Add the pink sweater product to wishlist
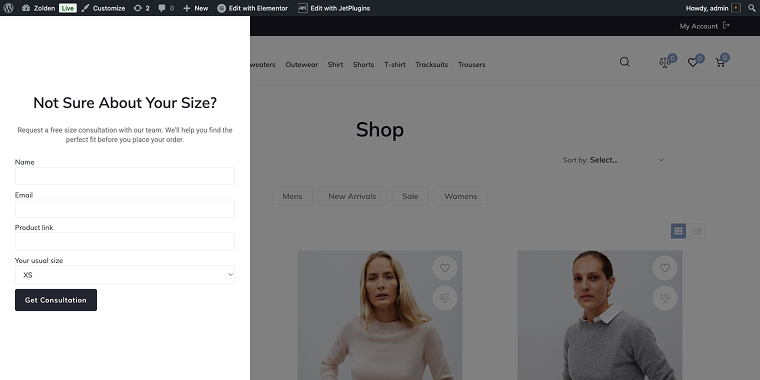This screenshot has height=380, width=760. (x=445, y=268)
